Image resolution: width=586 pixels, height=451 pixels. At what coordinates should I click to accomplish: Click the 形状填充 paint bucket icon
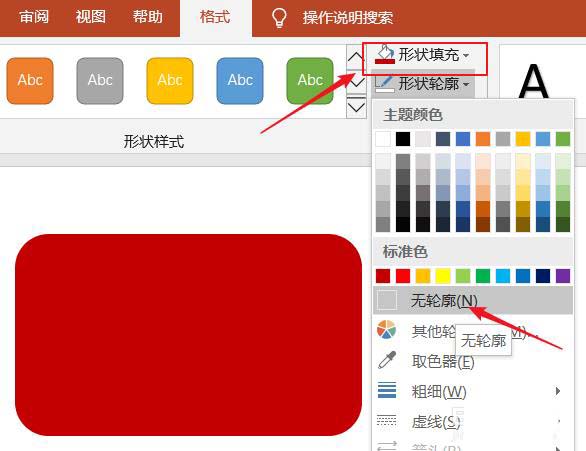385,55
